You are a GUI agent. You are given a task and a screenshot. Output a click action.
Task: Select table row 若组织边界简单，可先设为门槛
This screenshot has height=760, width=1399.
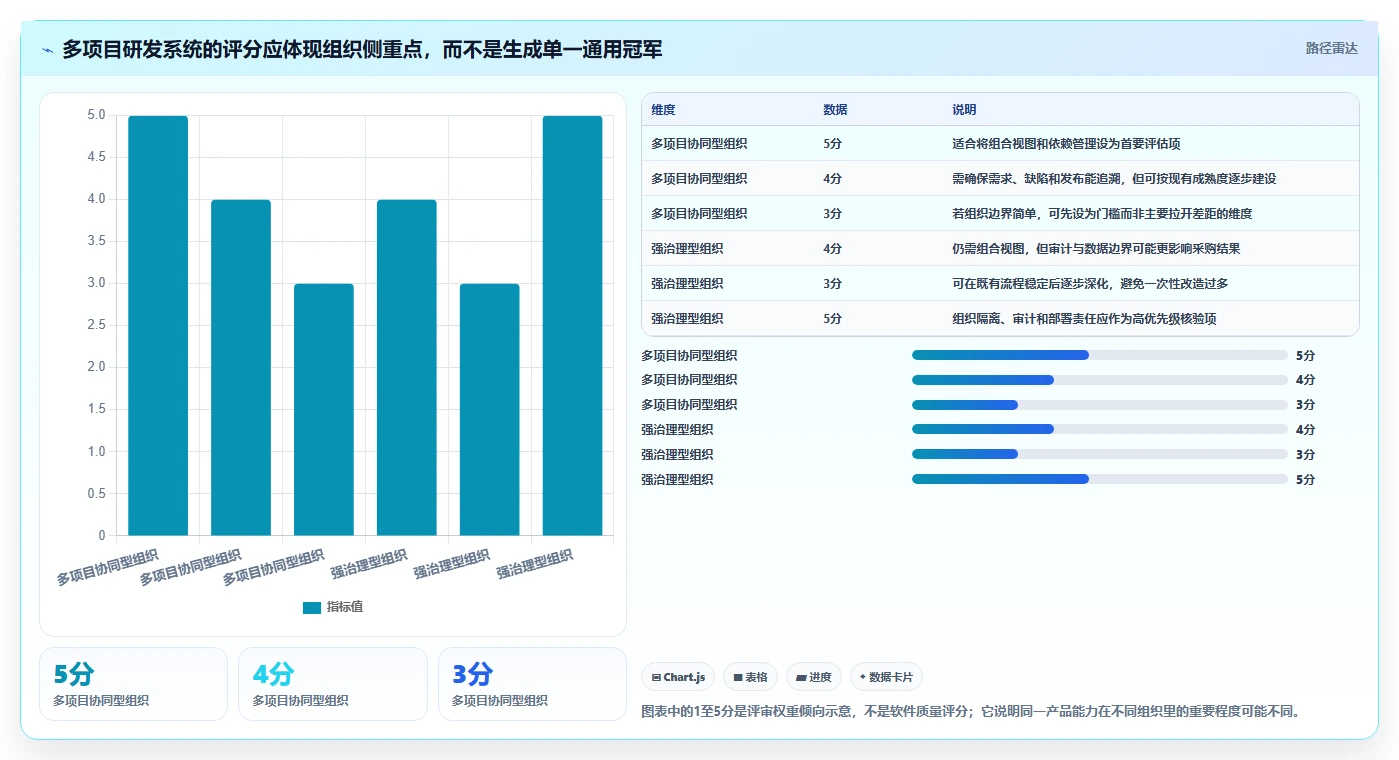point(1000,214)
